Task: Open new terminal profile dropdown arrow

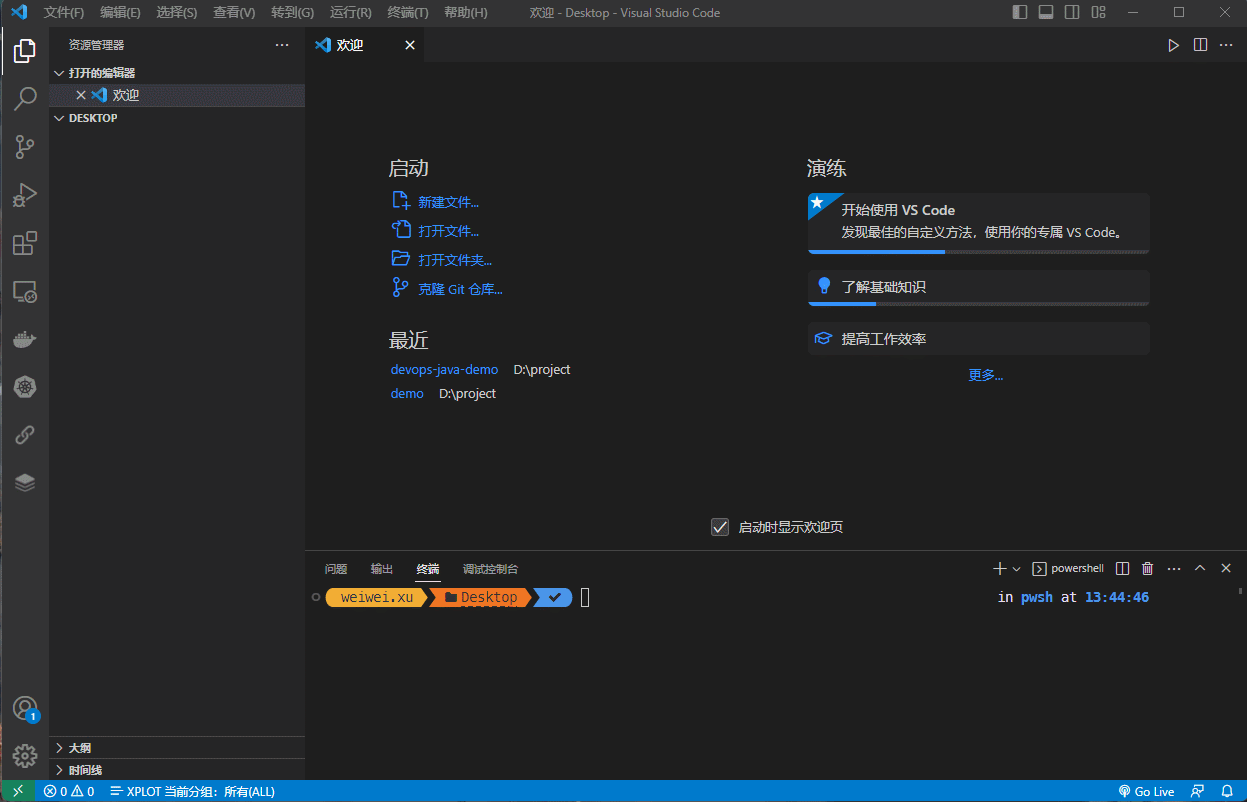Action: coord(1017,568)
